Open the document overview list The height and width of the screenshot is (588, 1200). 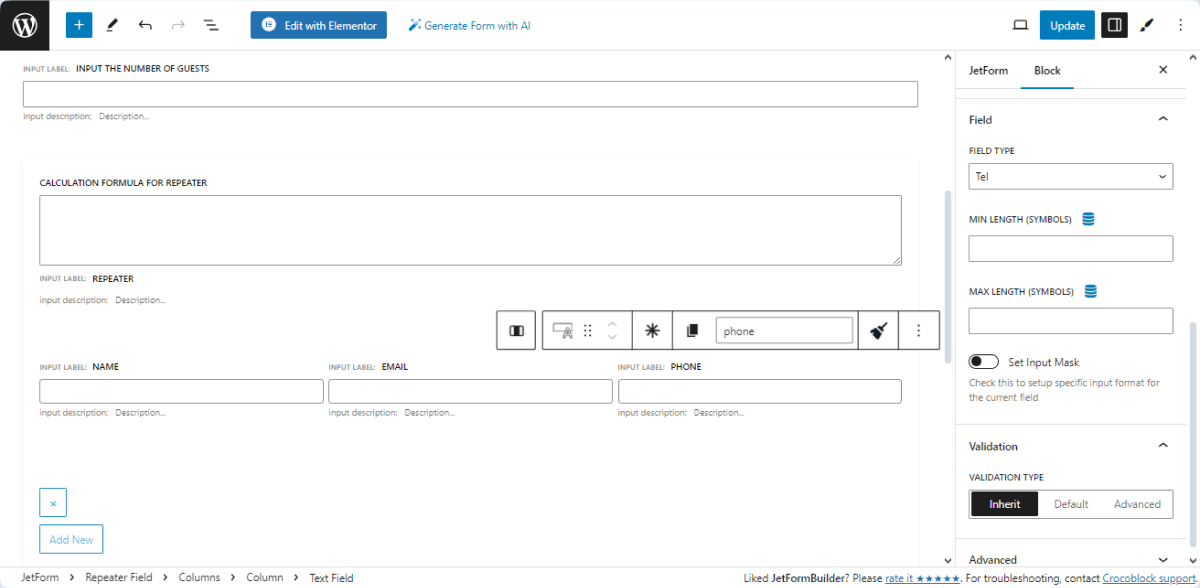click(x=211, y=24)
